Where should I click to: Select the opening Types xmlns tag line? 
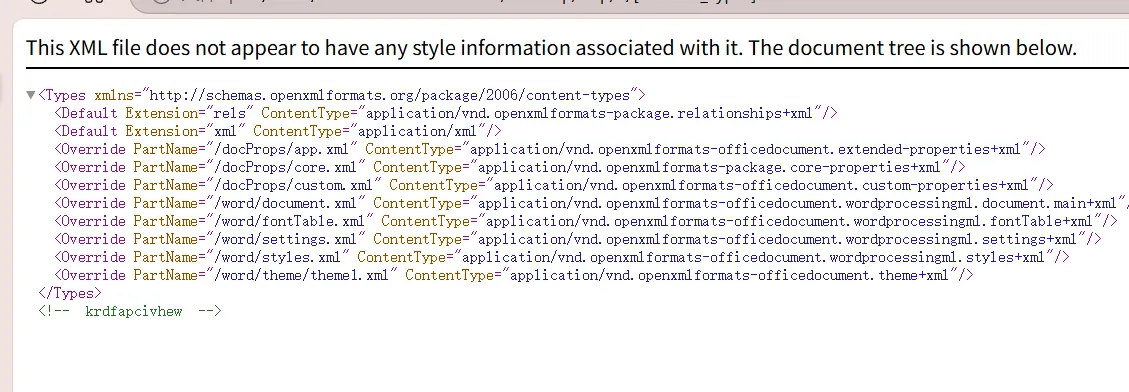coord(342,95)
